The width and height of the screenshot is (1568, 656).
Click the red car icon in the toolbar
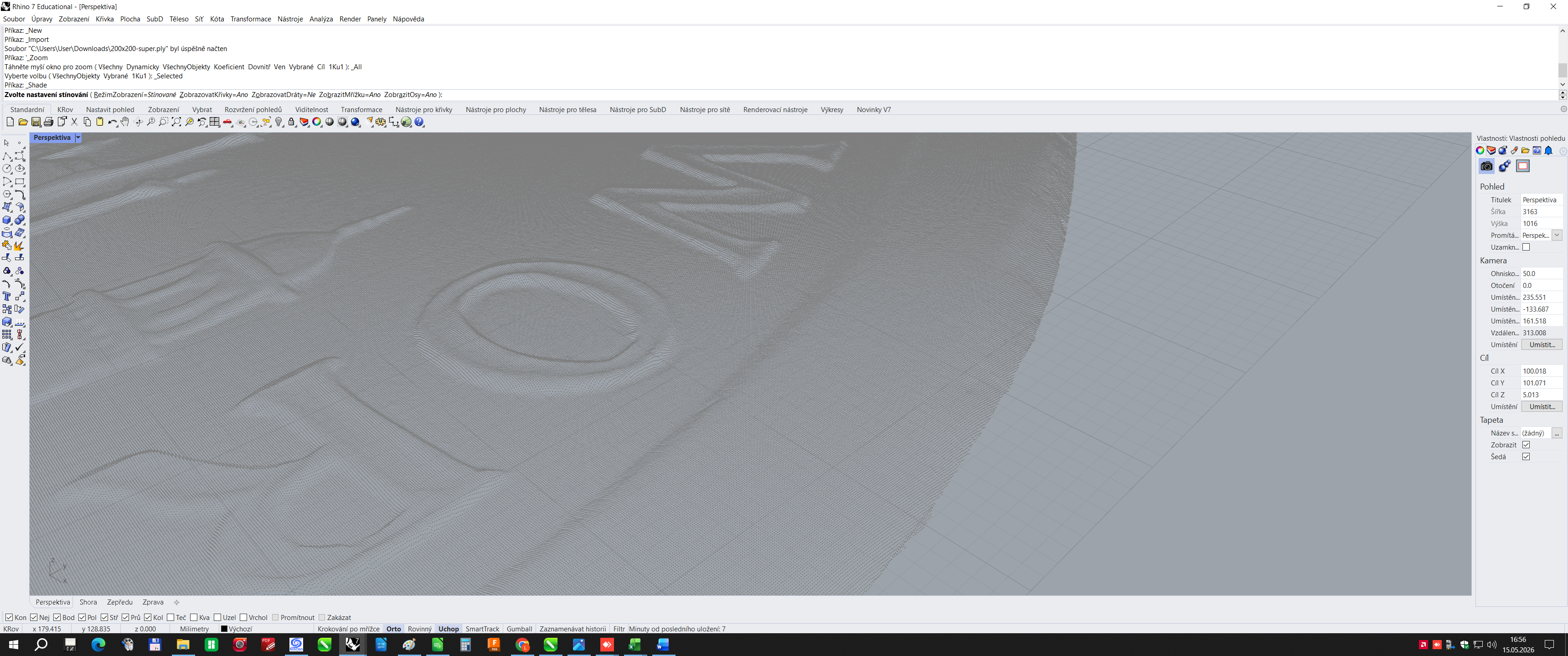(227, 122)
